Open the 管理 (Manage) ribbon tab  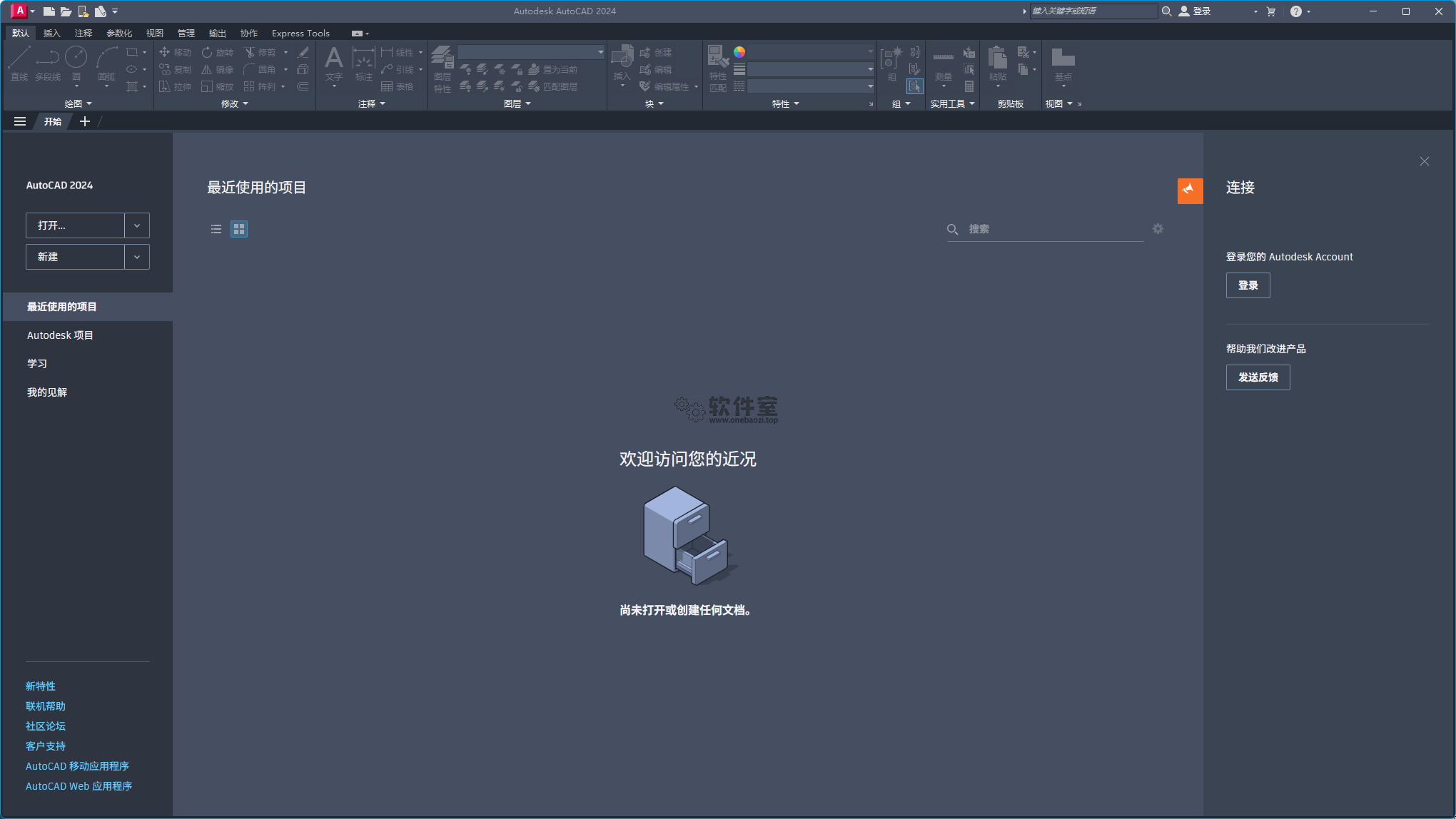pyautogui.click(x=186, y=33)
